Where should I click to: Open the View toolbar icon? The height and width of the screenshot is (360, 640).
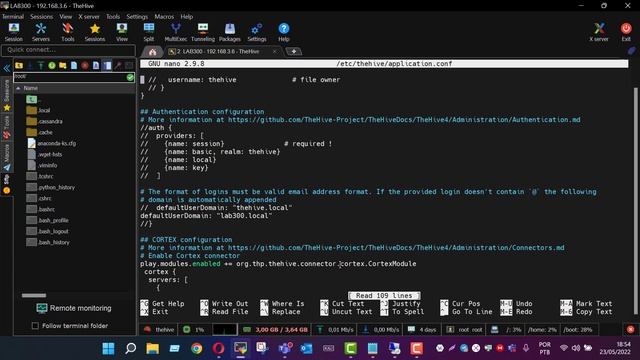pyautogui.click(x=122, y=32)
